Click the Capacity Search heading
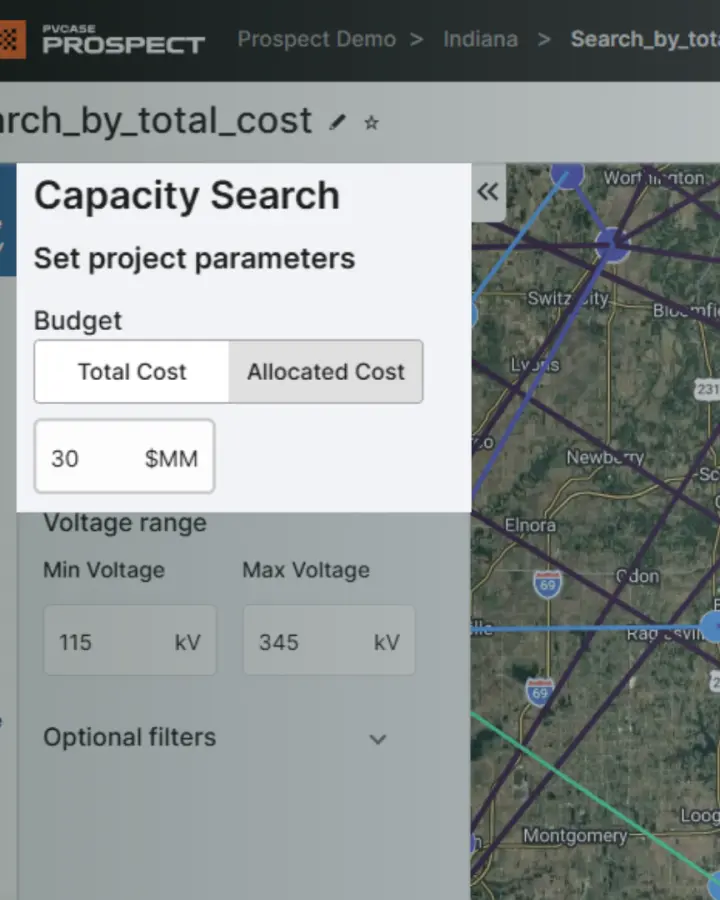Screen dimensions: 720x900 tap(186, 196)
